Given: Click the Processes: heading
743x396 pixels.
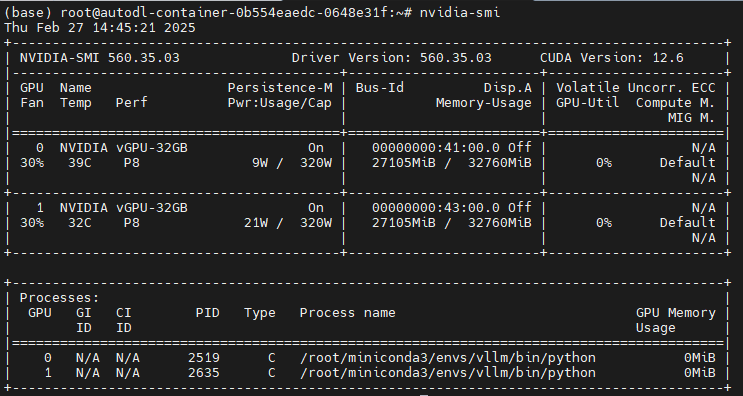Looking at the screenshot, I should pyautogui.click(x=60, y=298).
